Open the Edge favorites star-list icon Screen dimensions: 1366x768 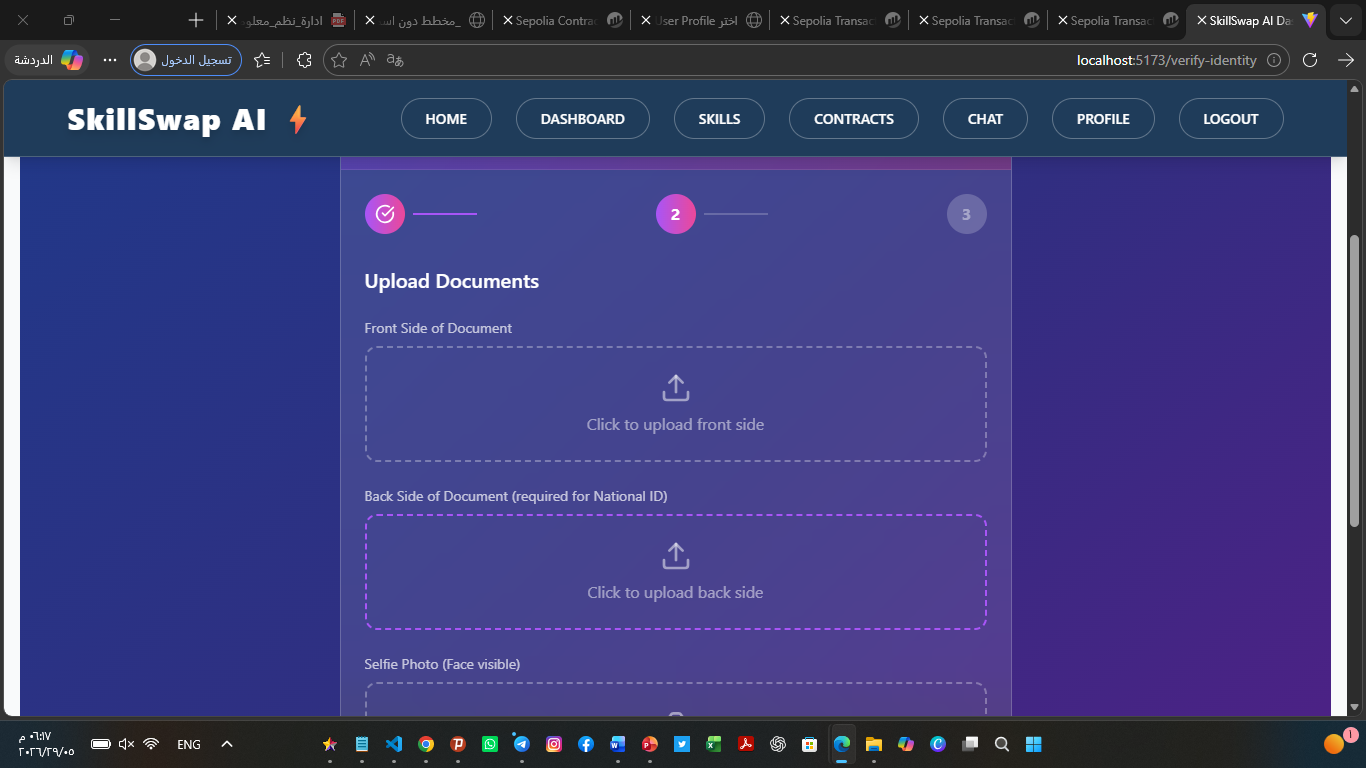262,60
